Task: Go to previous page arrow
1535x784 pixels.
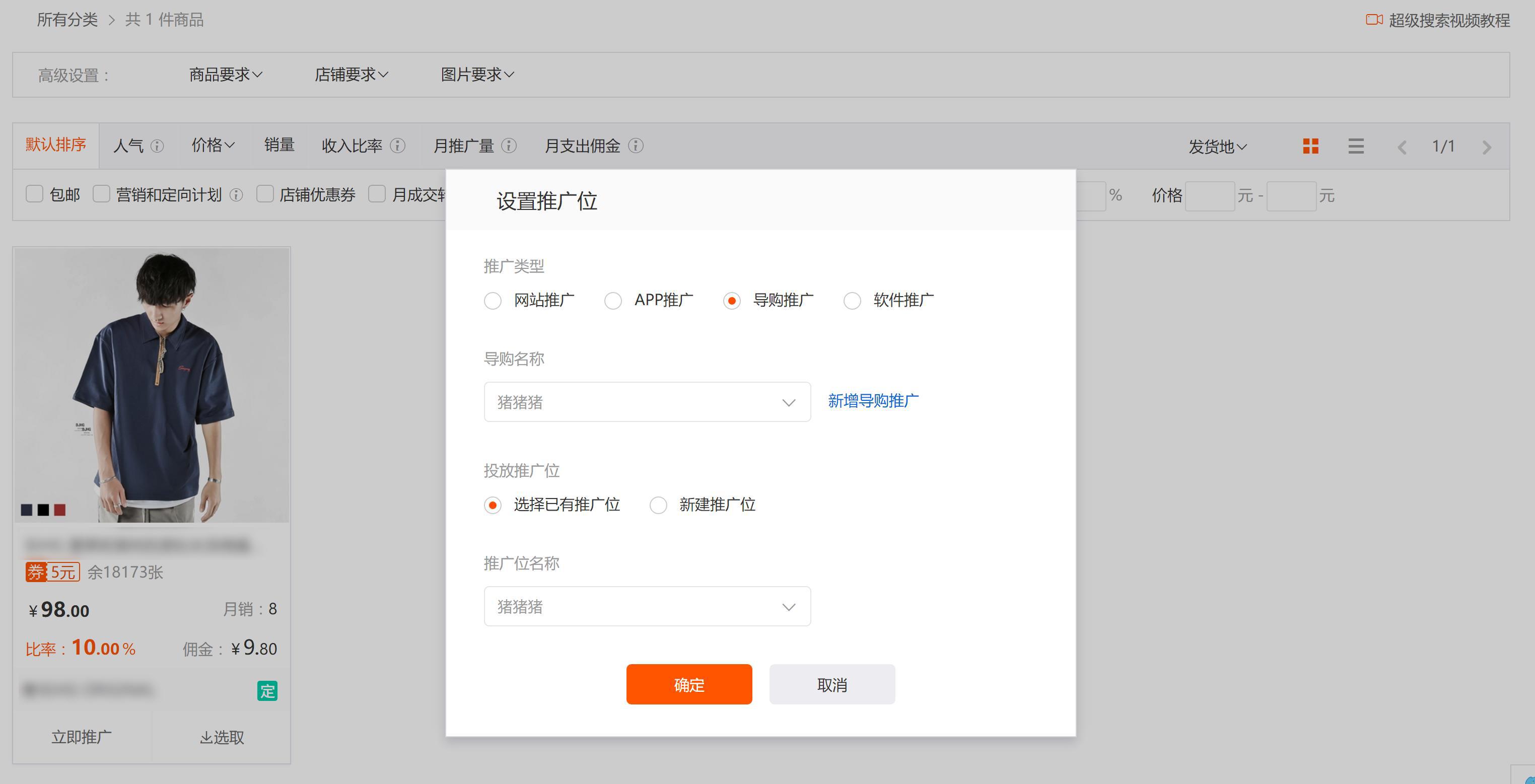Action: pyautogui.click(x=1402, y=147)
